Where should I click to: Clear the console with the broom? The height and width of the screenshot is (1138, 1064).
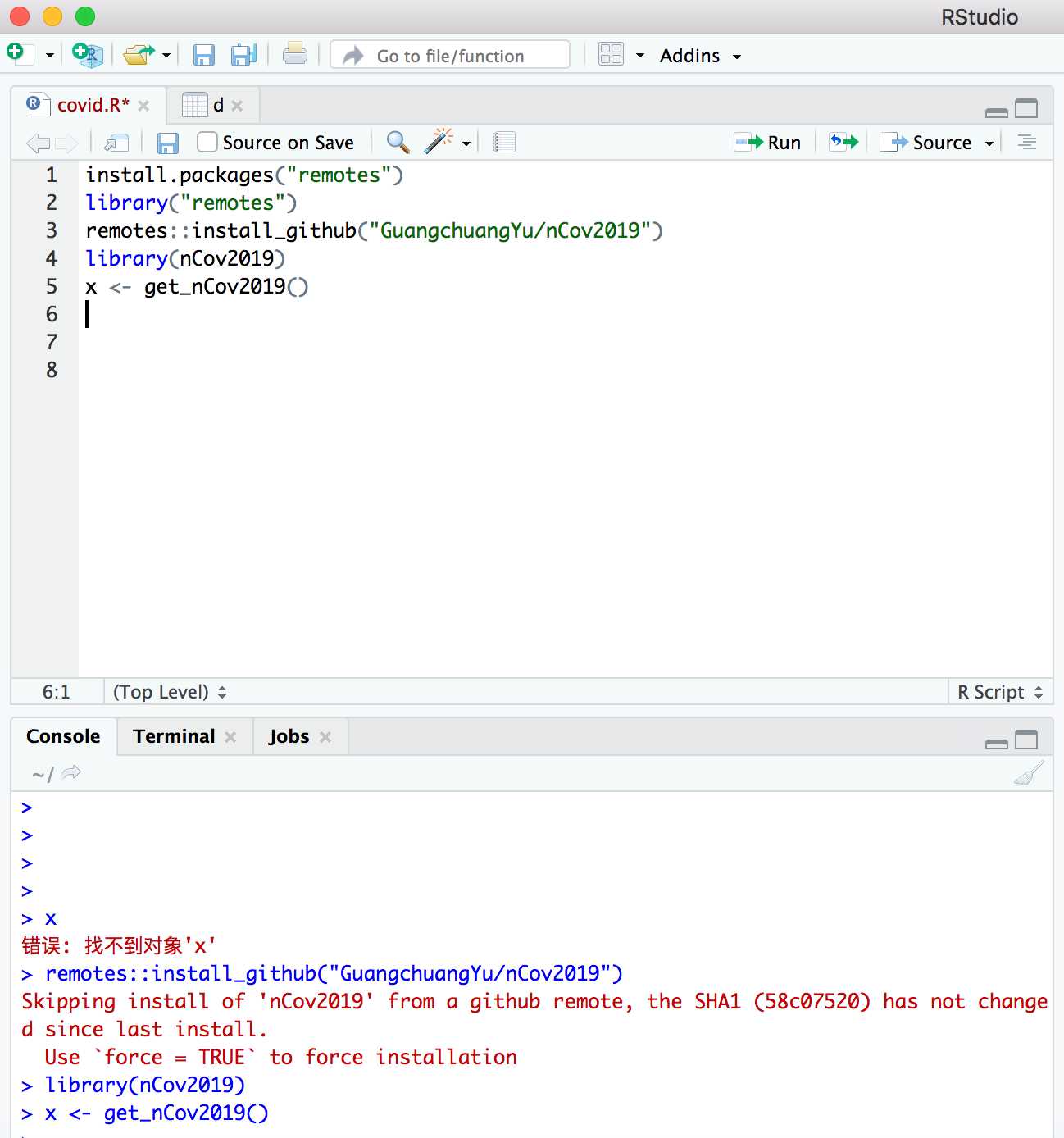click(1029, 772)
